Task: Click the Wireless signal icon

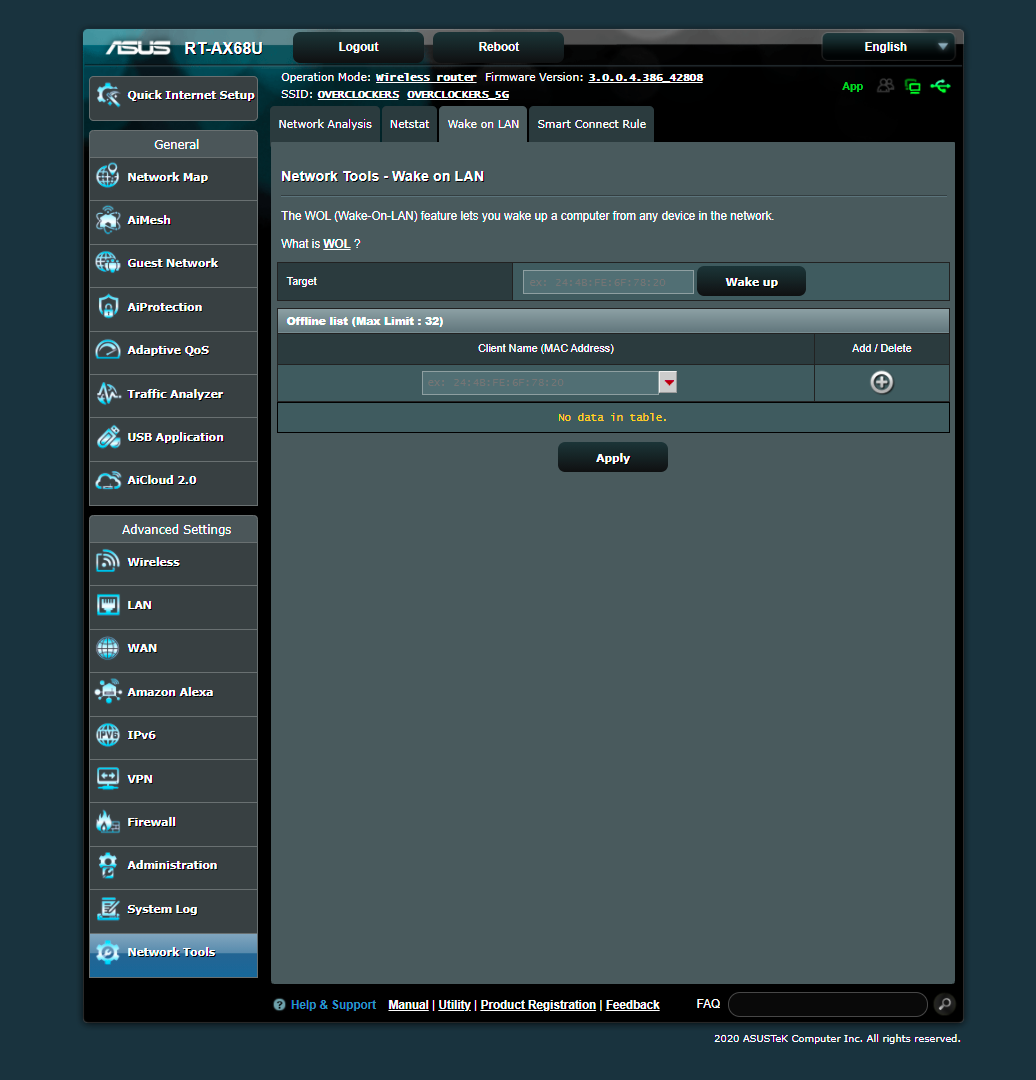Action: point(108,561)
